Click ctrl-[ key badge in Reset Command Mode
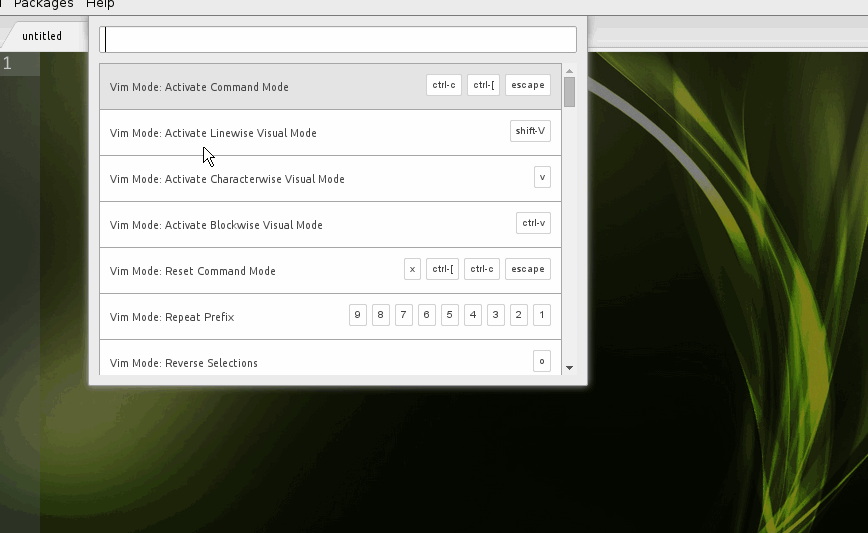Image resolution: width=868 pixels, height=533 pixels. 442,269
